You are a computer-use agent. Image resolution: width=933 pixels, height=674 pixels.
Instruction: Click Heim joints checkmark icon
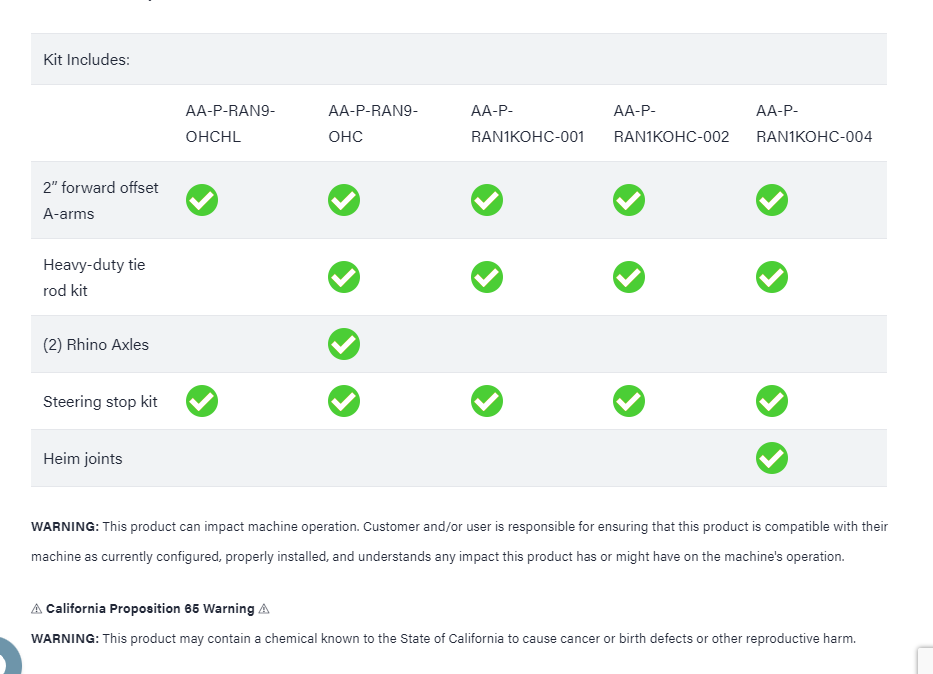(772, 458)
